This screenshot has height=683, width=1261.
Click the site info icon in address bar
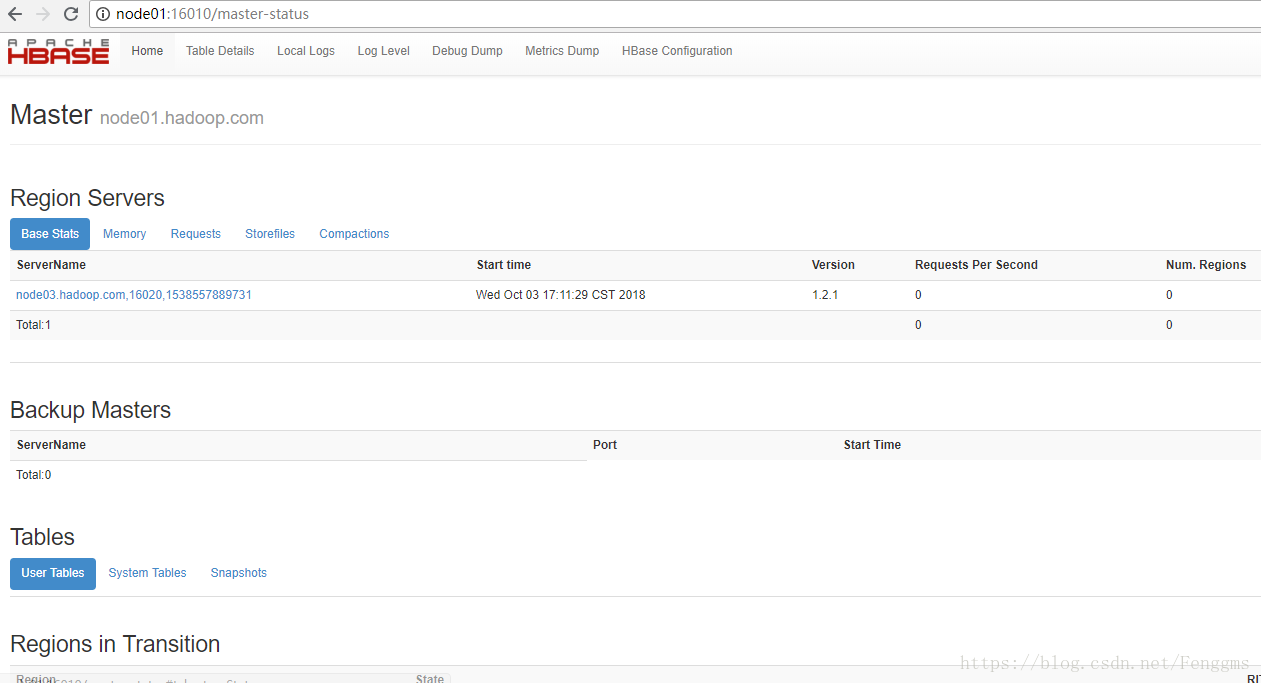point(103,14)
